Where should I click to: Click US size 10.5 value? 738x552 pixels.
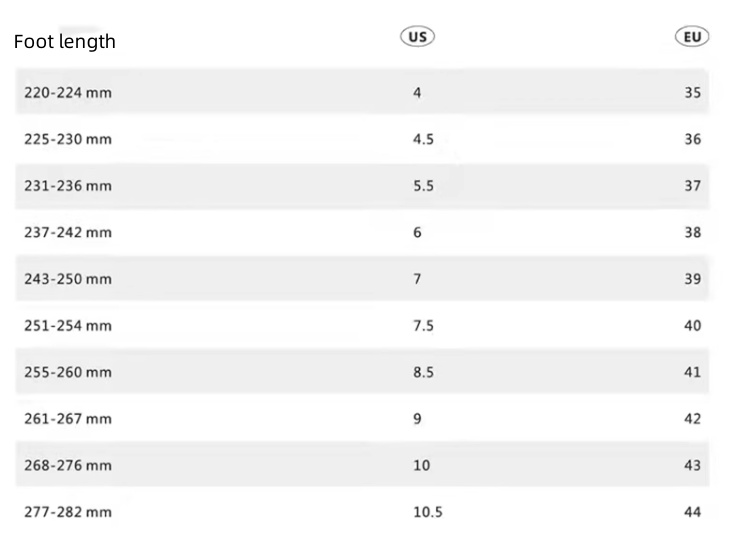pos(427,512)
